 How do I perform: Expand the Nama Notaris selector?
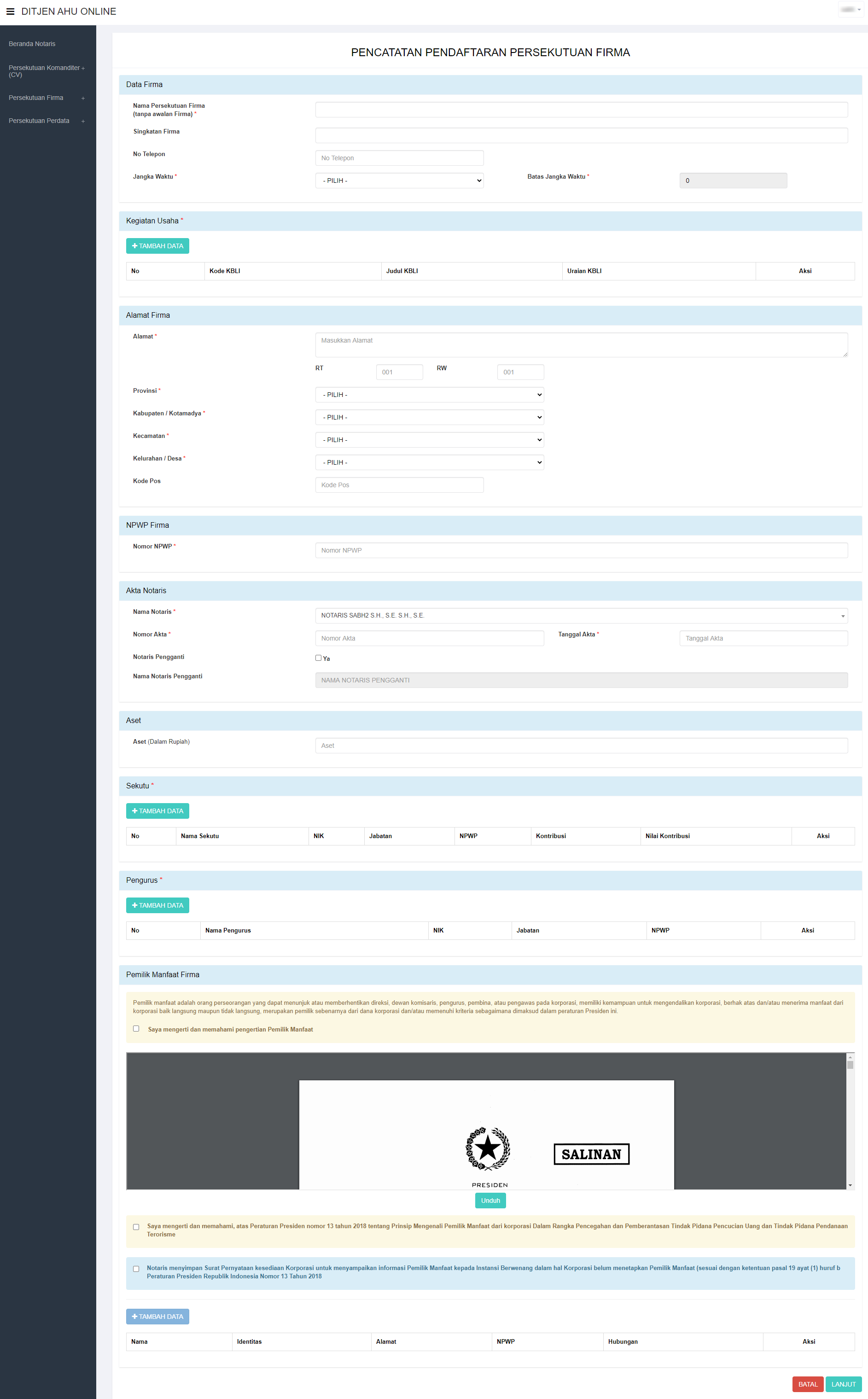[x=581, y=615]
